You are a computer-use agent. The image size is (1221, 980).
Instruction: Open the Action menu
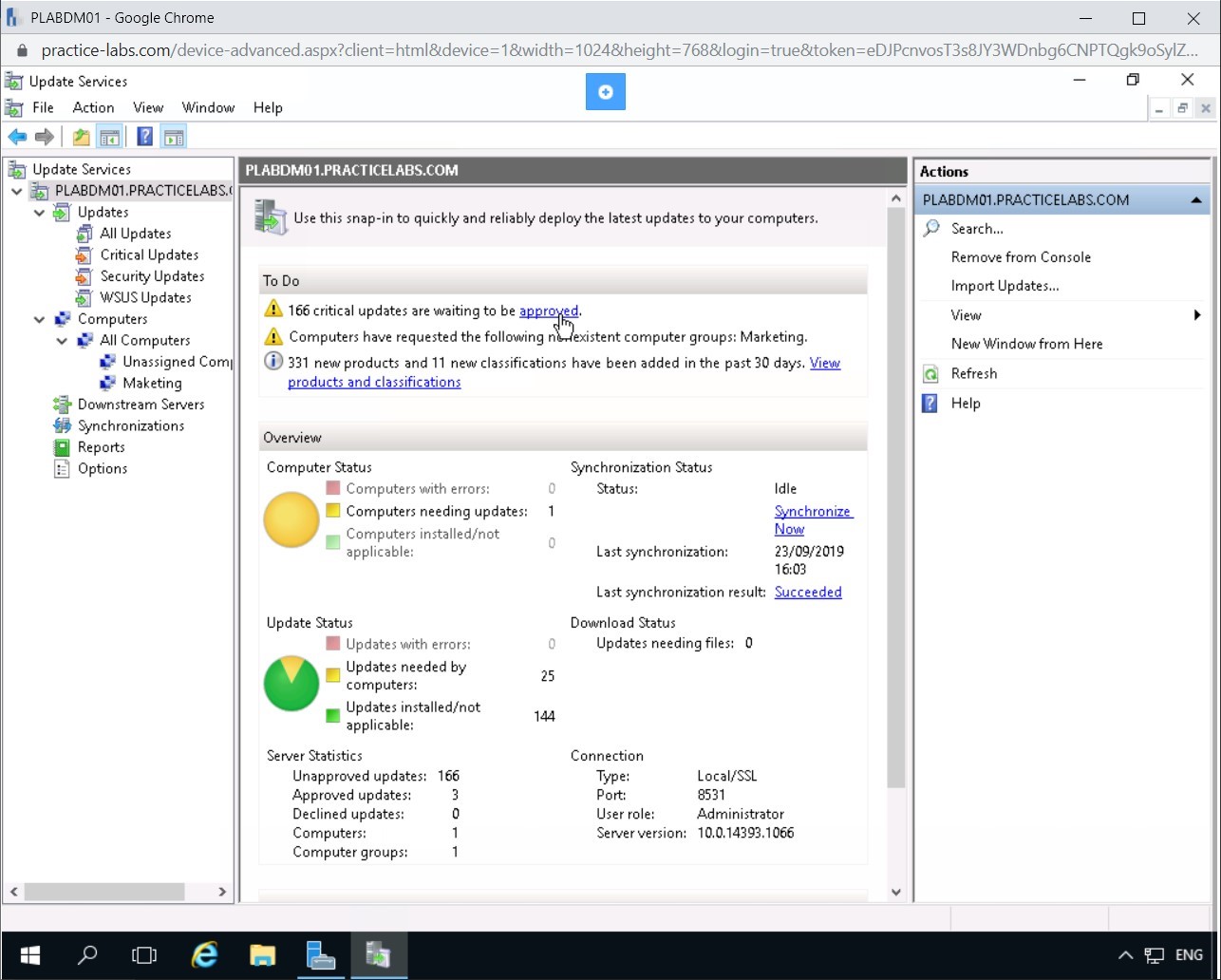[93, 108]
